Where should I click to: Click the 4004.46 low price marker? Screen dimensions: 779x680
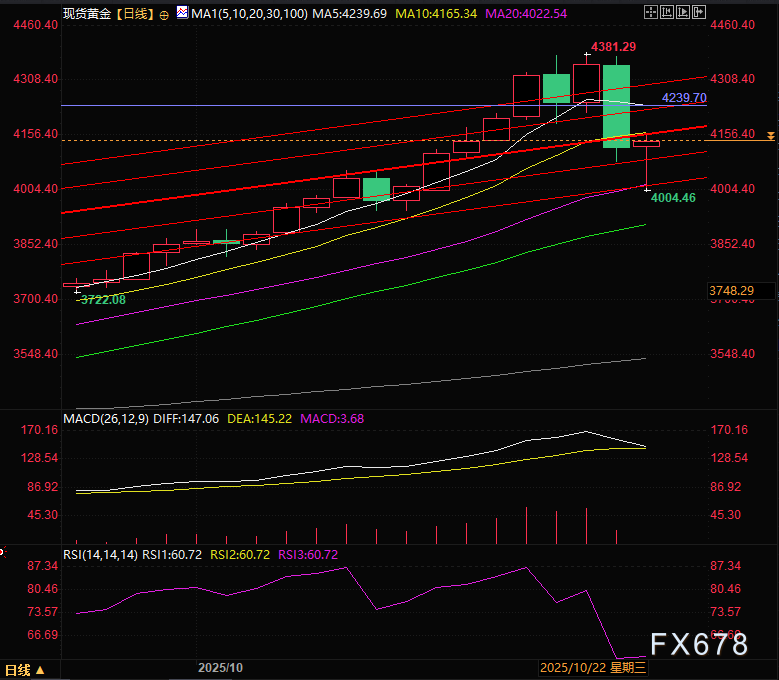click(x=672, y=198)
